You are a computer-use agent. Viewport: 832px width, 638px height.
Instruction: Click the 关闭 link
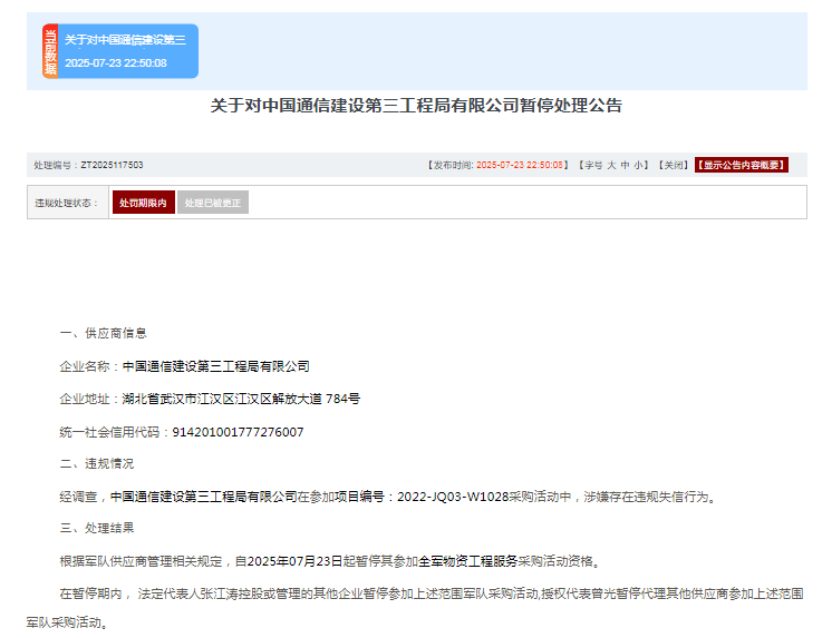tap(673, 165)
